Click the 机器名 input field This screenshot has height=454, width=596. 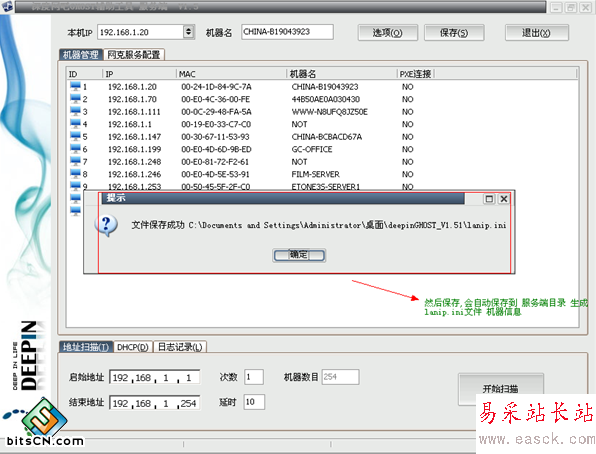[x=287, y=32]
